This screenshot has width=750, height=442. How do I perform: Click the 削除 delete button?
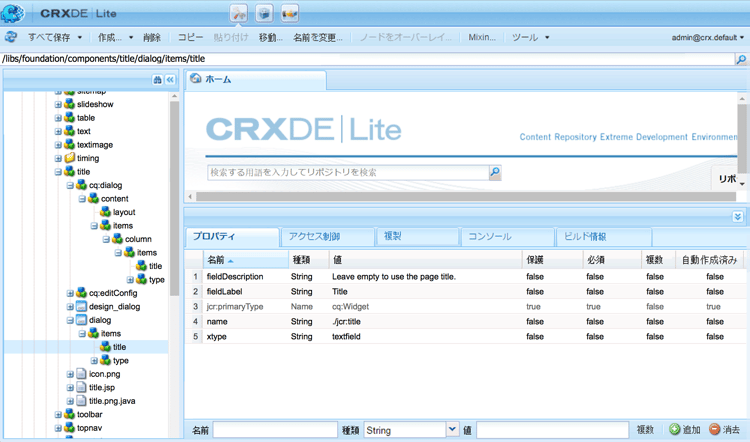coord(152,37)
